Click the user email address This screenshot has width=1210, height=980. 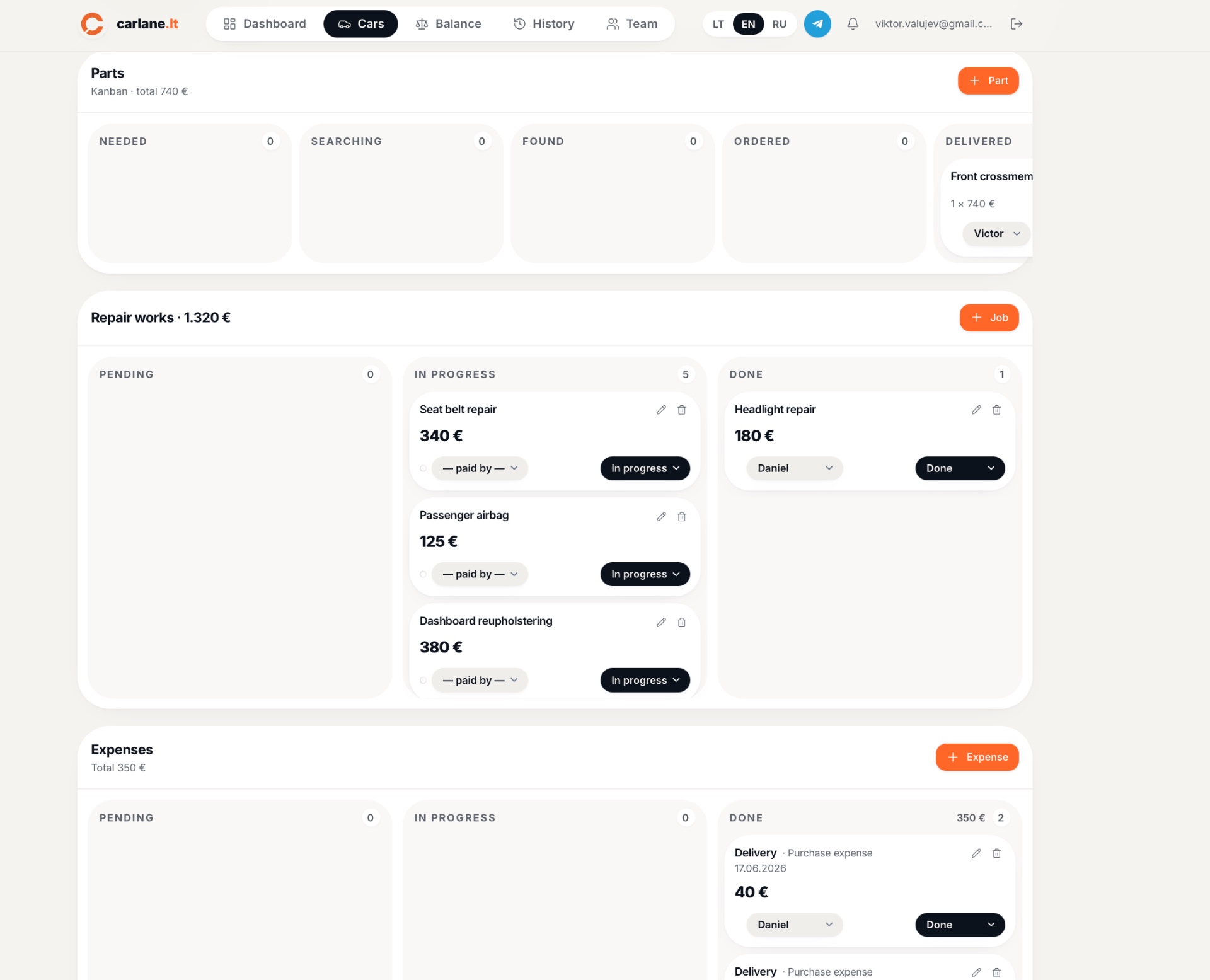click(x=933, y=24)
